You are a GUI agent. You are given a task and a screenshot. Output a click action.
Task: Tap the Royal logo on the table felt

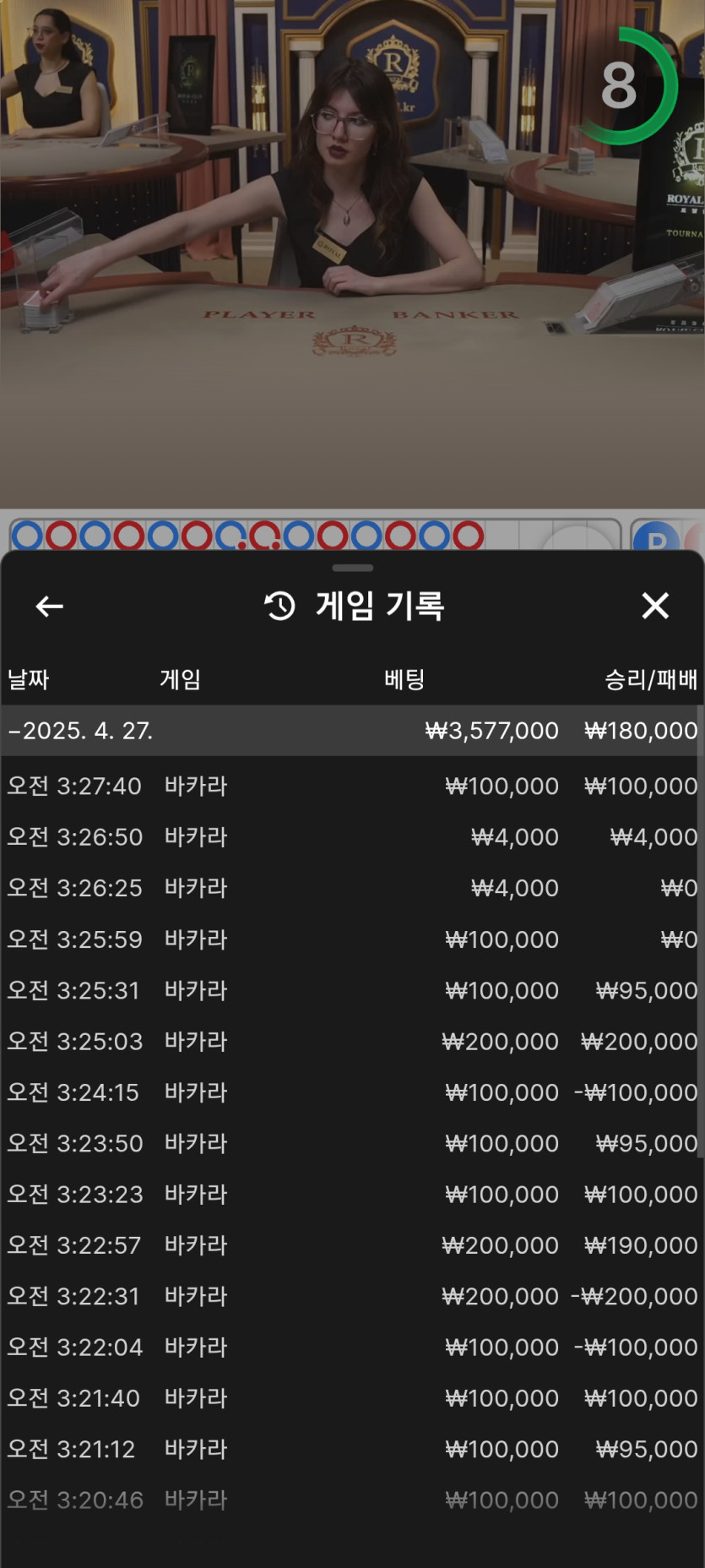coord(355,341)
